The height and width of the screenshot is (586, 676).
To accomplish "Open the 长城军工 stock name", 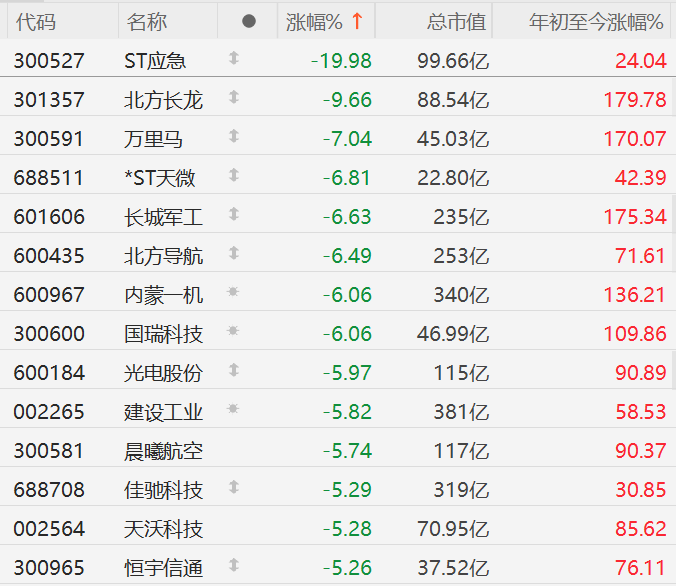I will (x=163, y=217).
